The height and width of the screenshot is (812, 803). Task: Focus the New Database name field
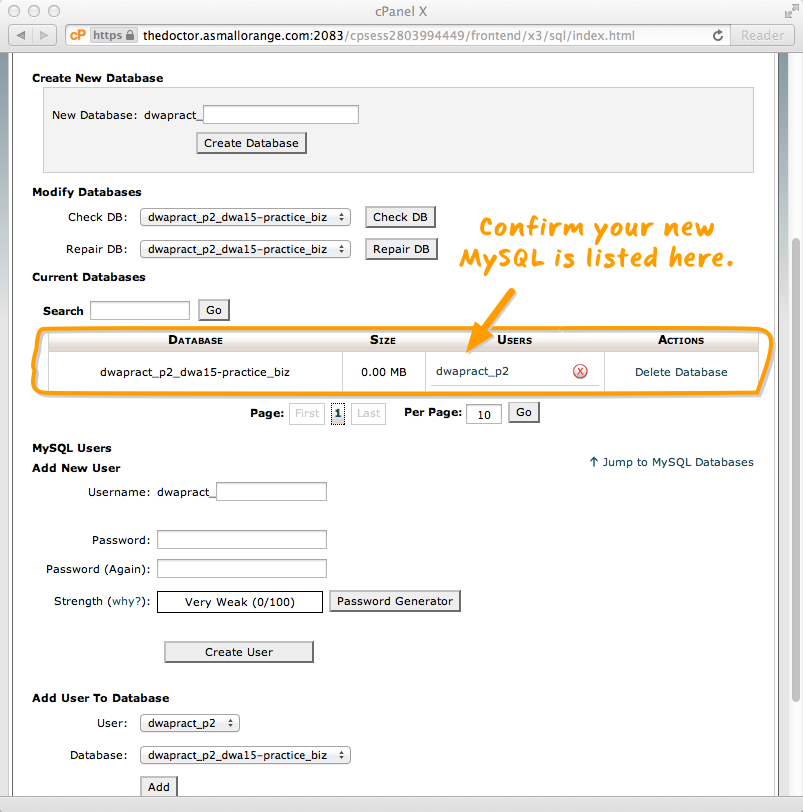[x=280, y=115]
